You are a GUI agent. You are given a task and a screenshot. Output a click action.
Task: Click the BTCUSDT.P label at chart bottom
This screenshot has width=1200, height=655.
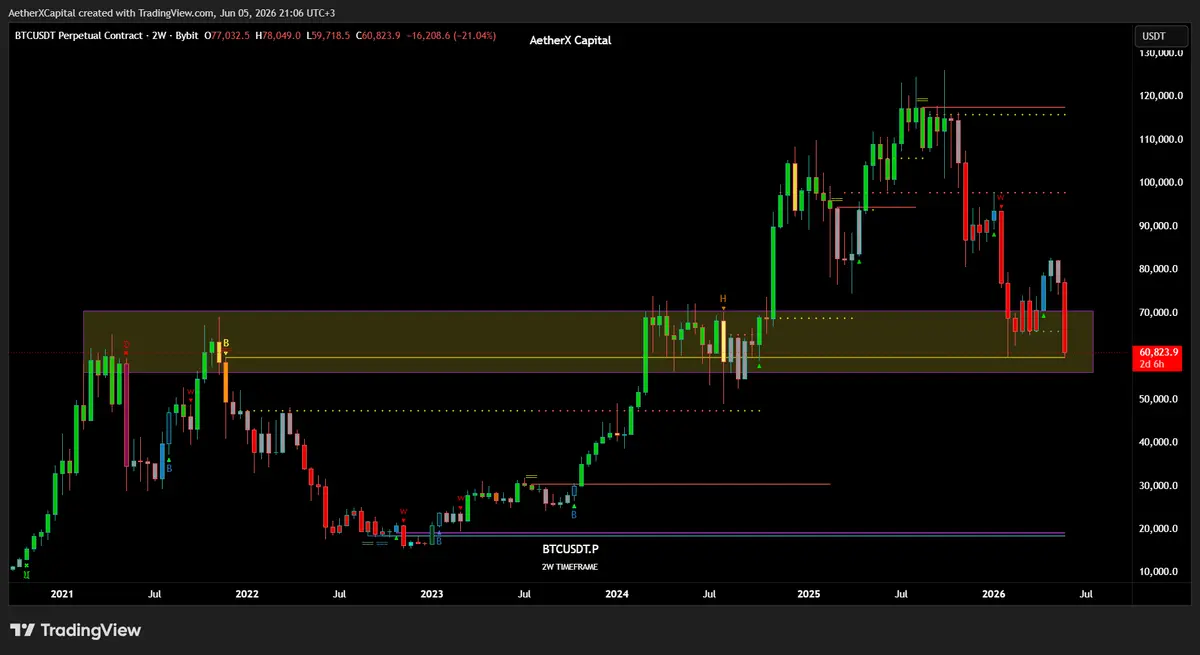tap(570, 549)
